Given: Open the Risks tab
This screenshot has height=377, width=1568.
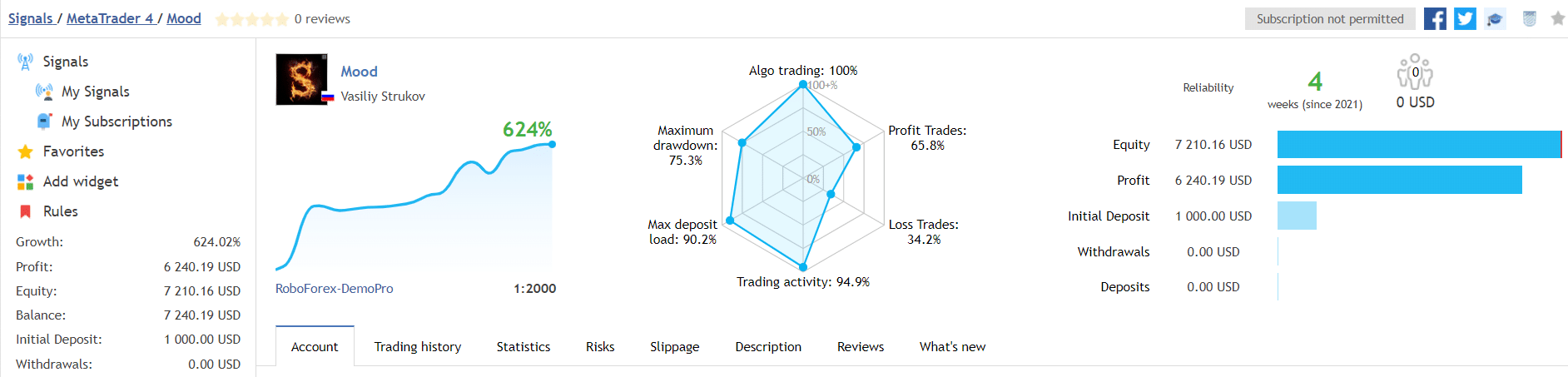Looking at the screenshot, I should pyautogui.click(x=600, y=346).
